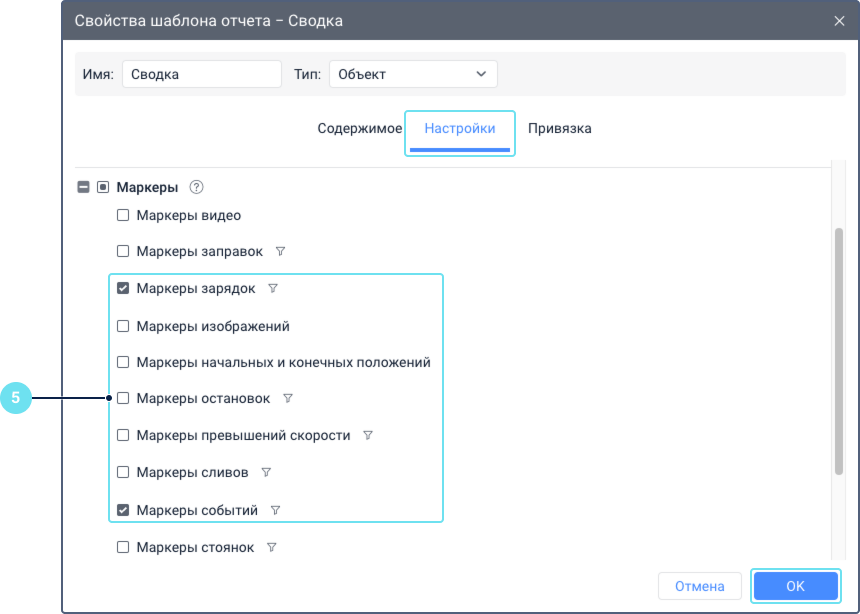
Task: Open filter for Маркеры остановок
Action: pos(288,399)
